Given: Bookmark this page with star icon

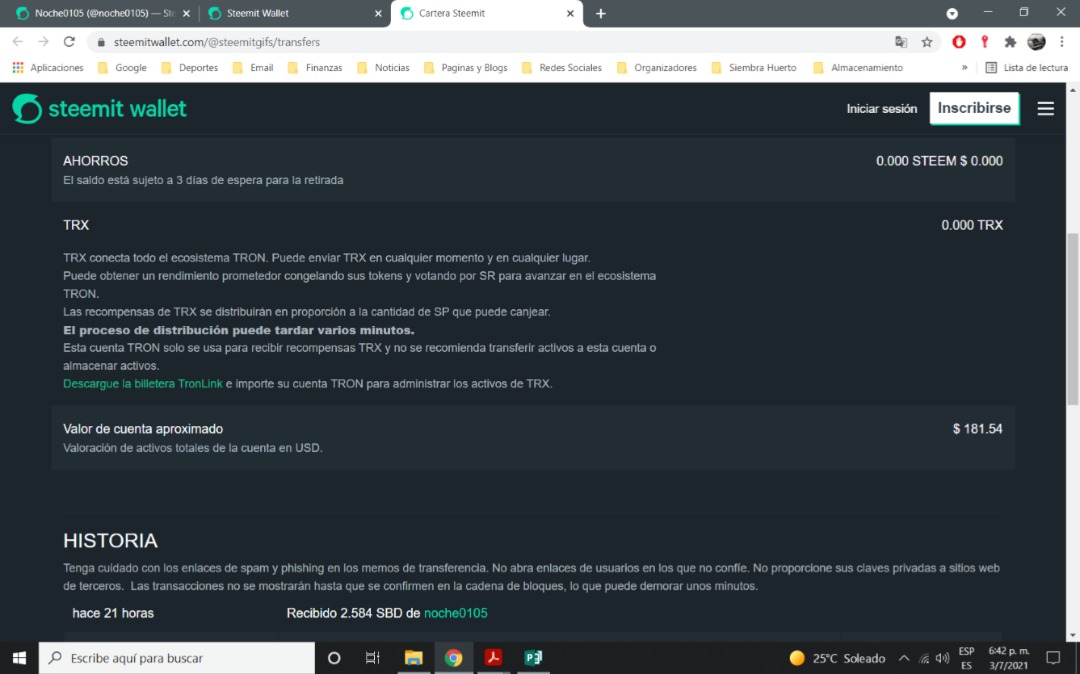Looking at the screenshot, I should [927, 42].
